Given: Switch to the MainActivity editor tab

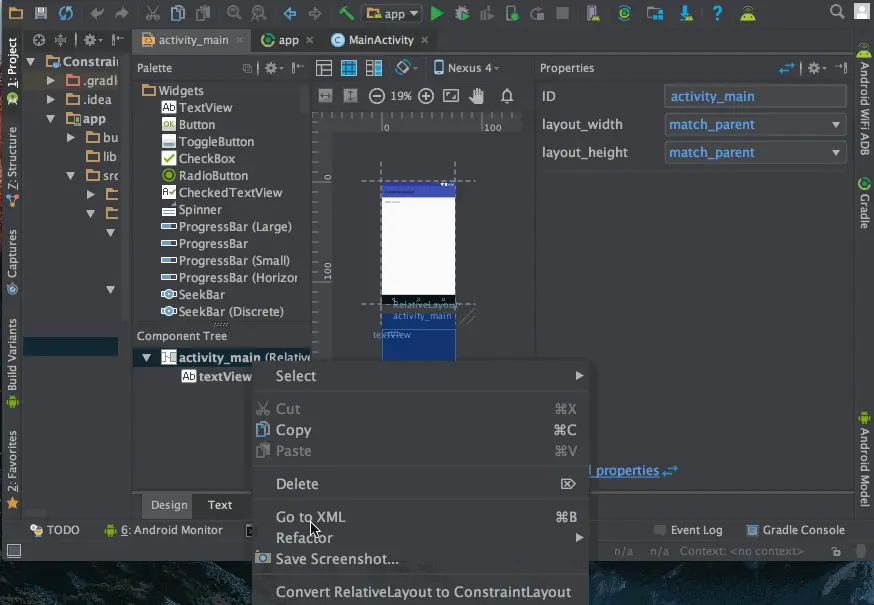Looking at the screenshot, I should [380, 40].
